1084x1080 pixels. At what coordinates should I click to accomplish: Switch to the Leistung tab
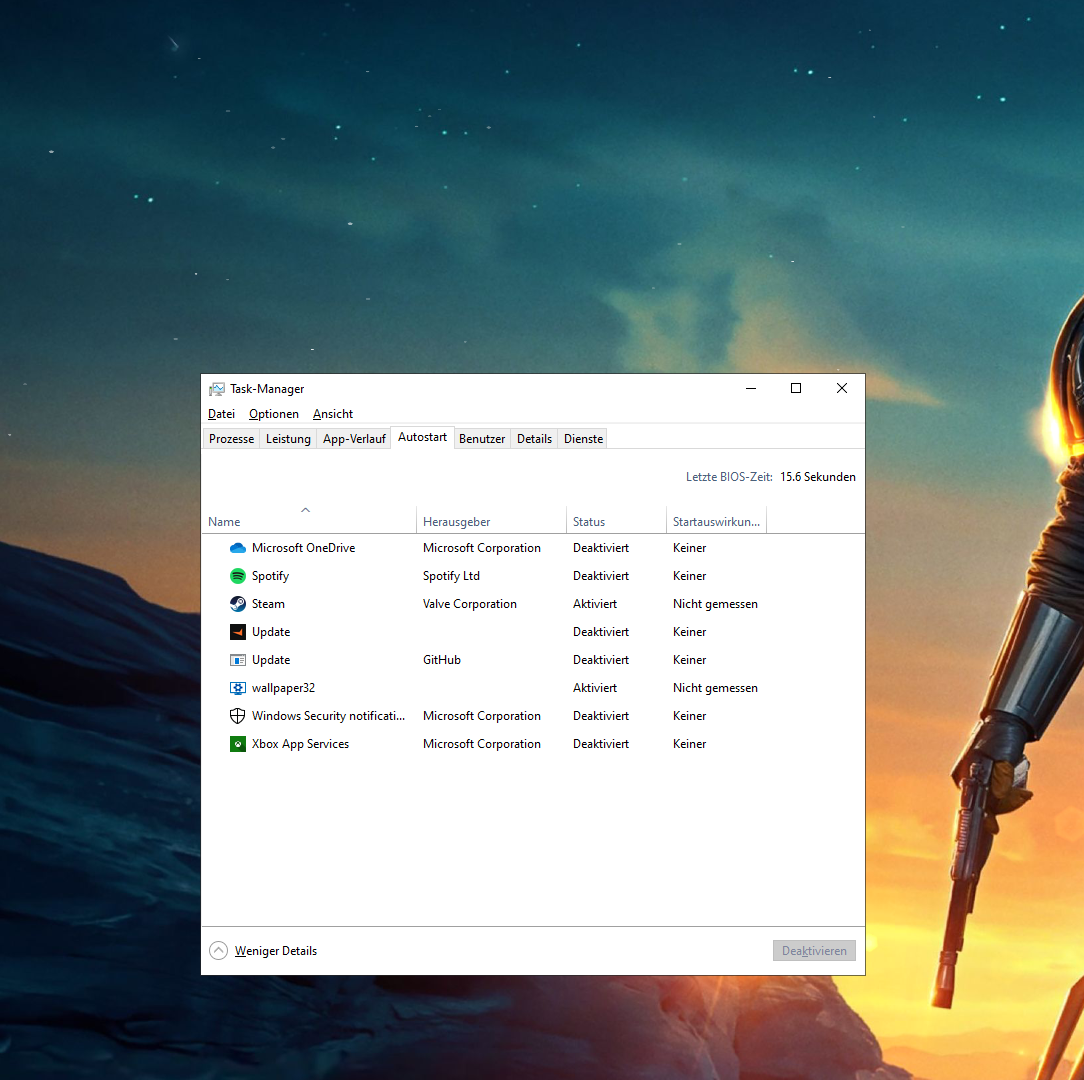coord(288,439)
